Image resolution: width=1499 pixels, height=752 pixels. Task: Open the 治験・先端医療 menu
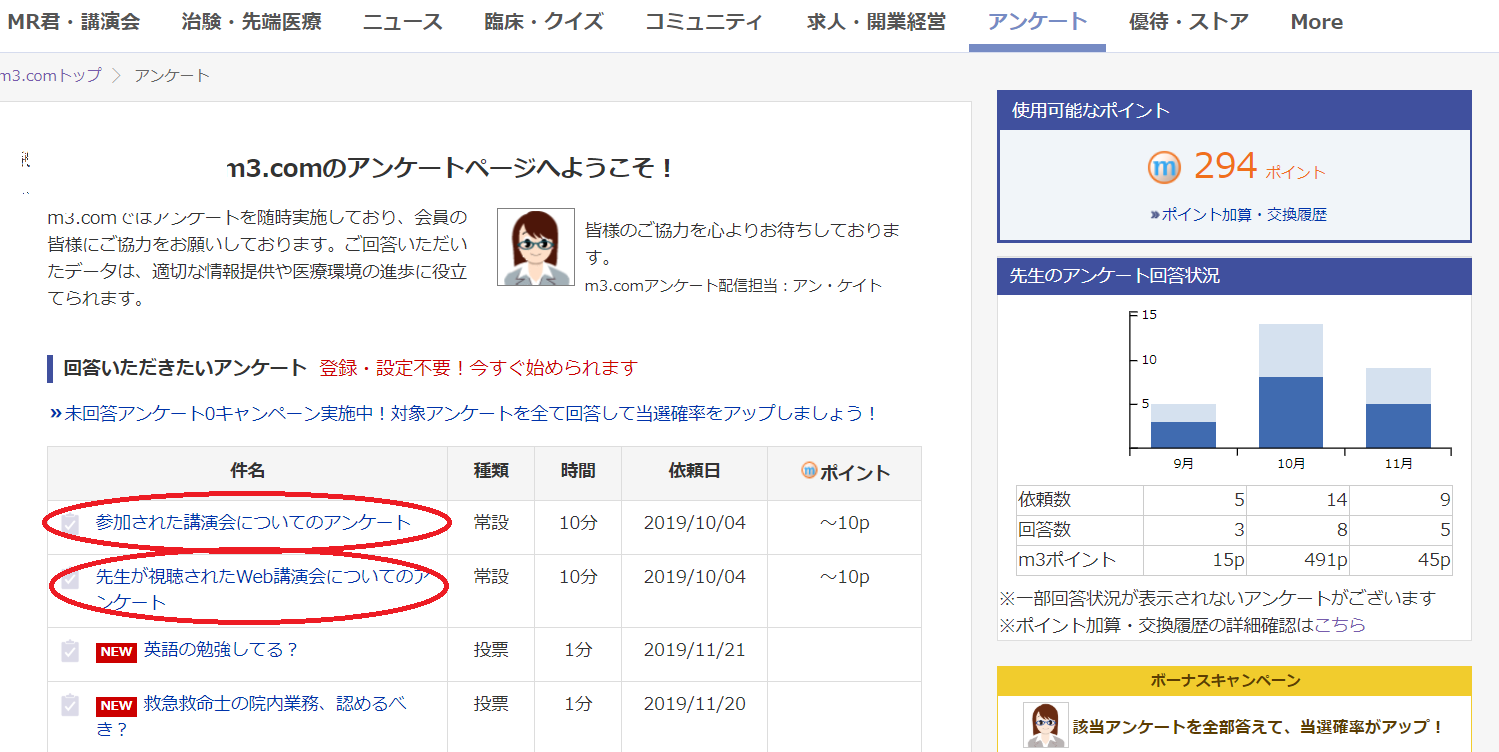click(x=252, y=22)
